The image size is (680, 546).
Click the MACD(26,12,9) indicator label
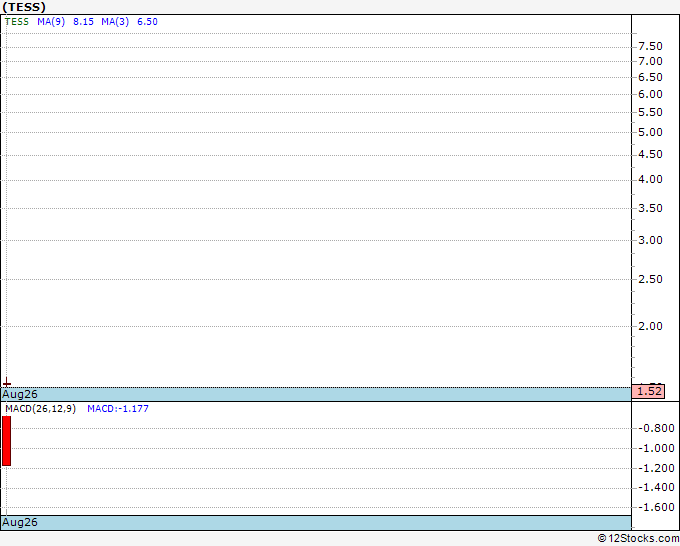[40, 409]
